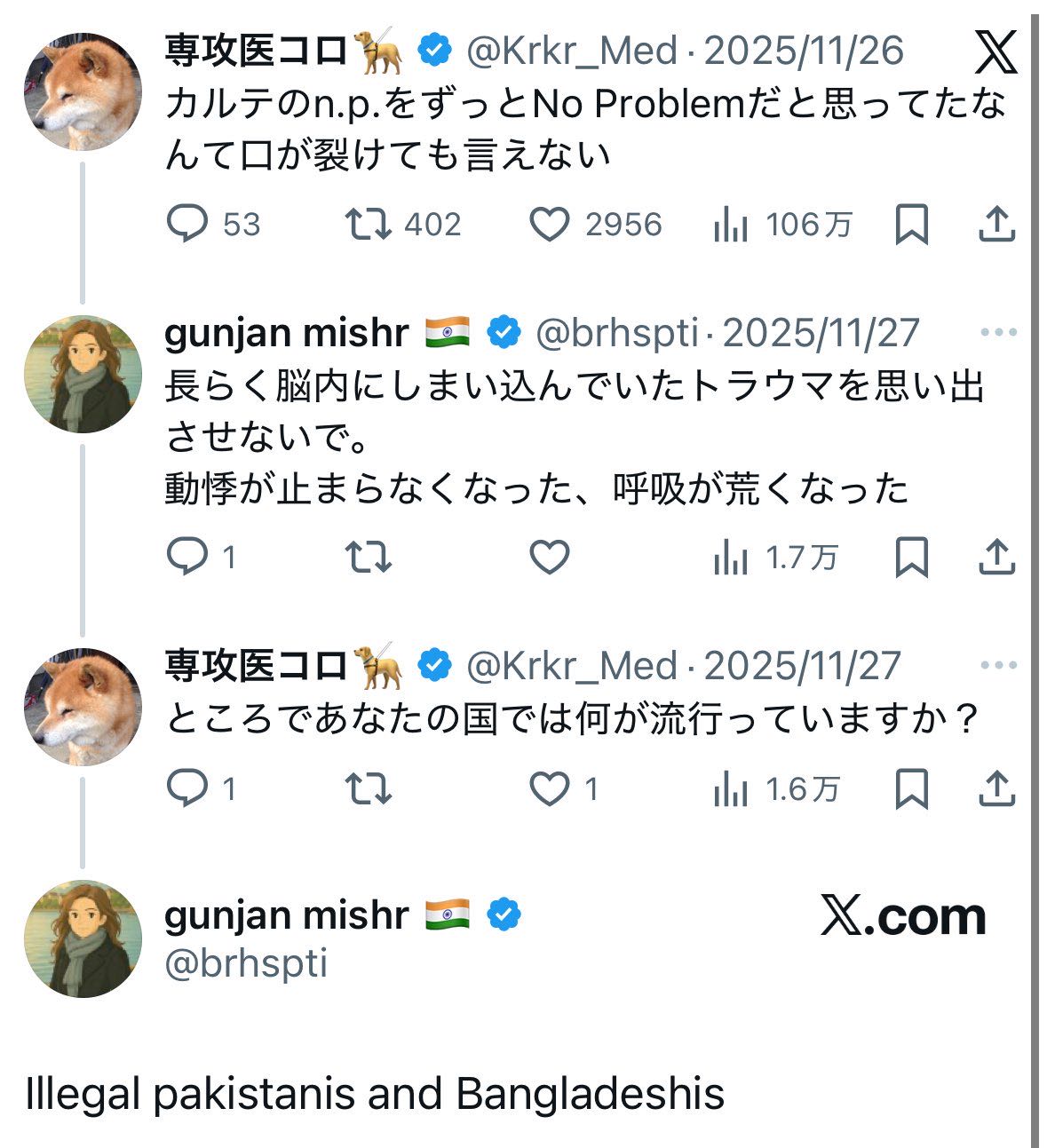The image size is (1047, 1148).
Task: View analytics for the 106万 views post
Action: [x=731, y=226]
